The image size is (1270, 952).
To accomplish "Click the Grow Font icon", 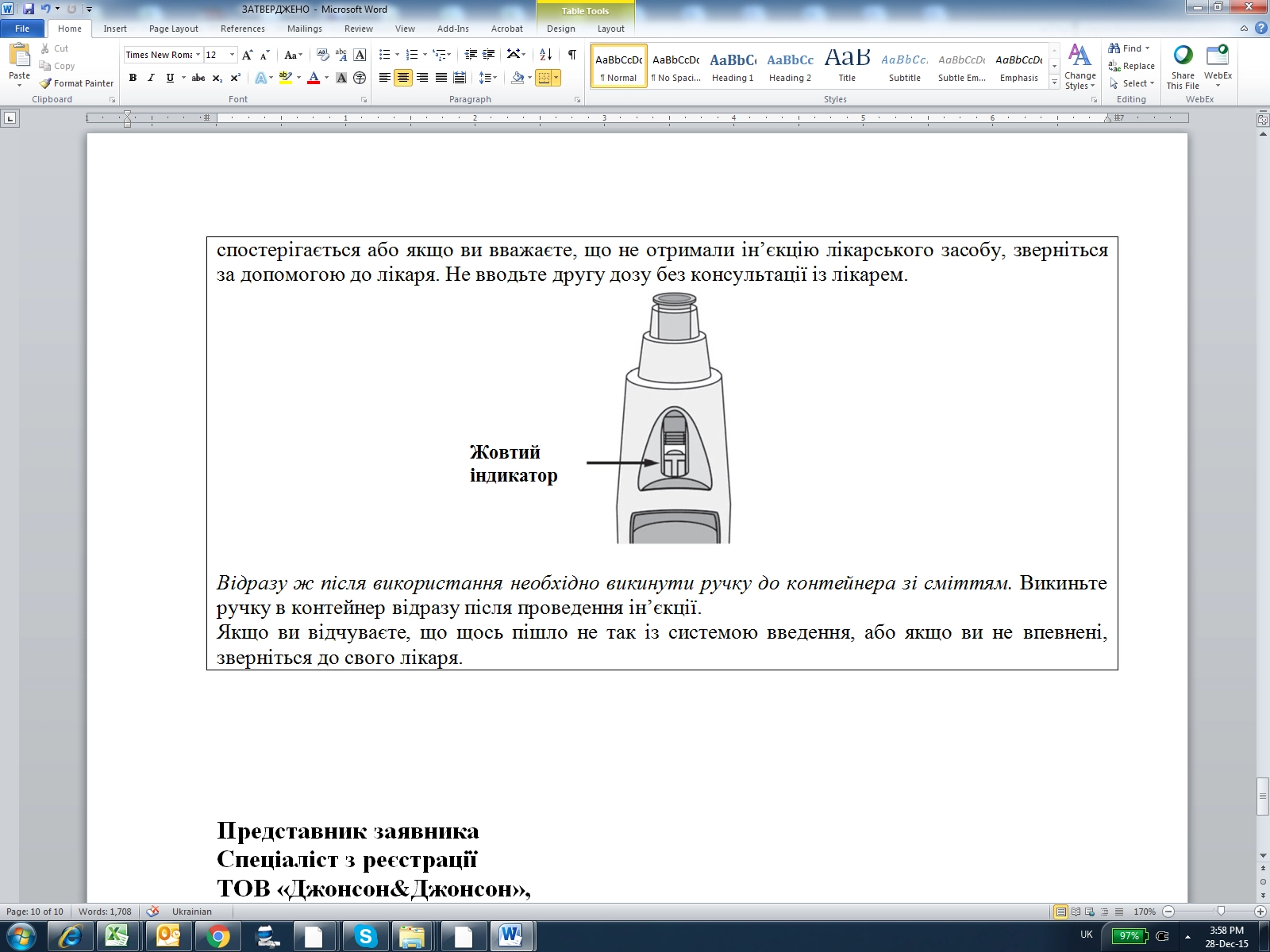I will tap(247, 55).
